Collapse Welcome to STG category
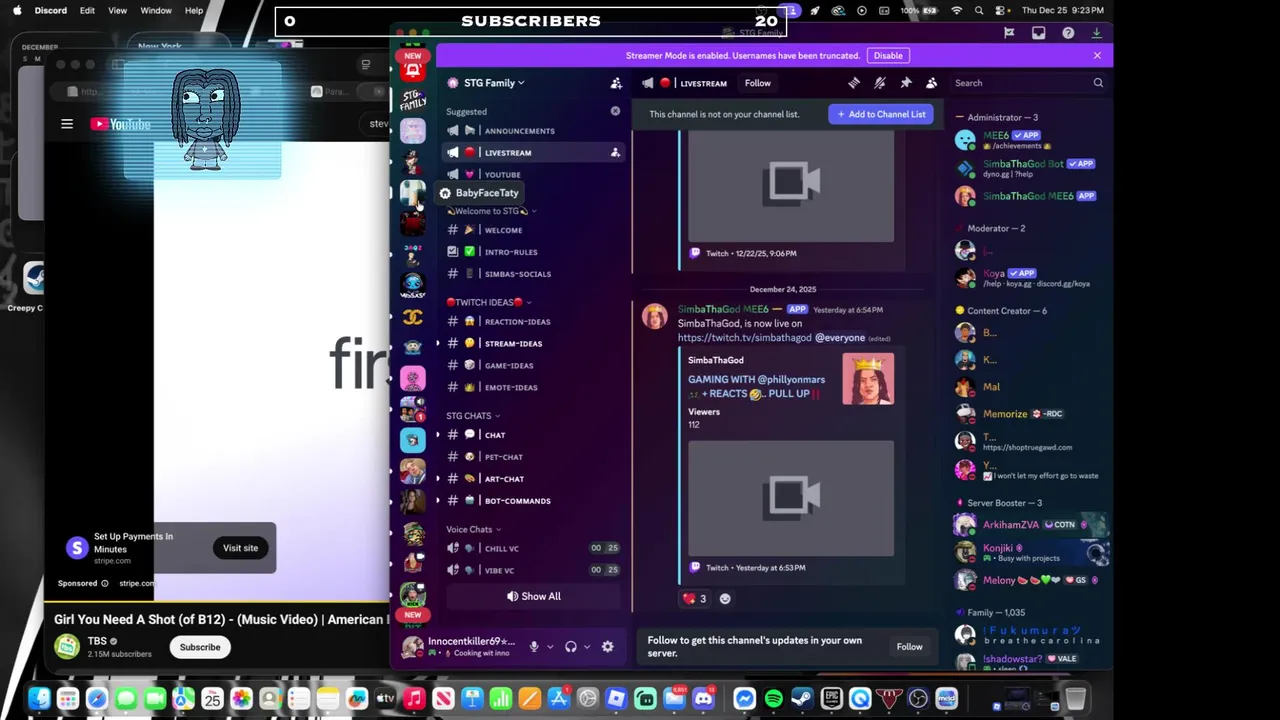Screen dimensions: 1280x720 coord(492,211)
